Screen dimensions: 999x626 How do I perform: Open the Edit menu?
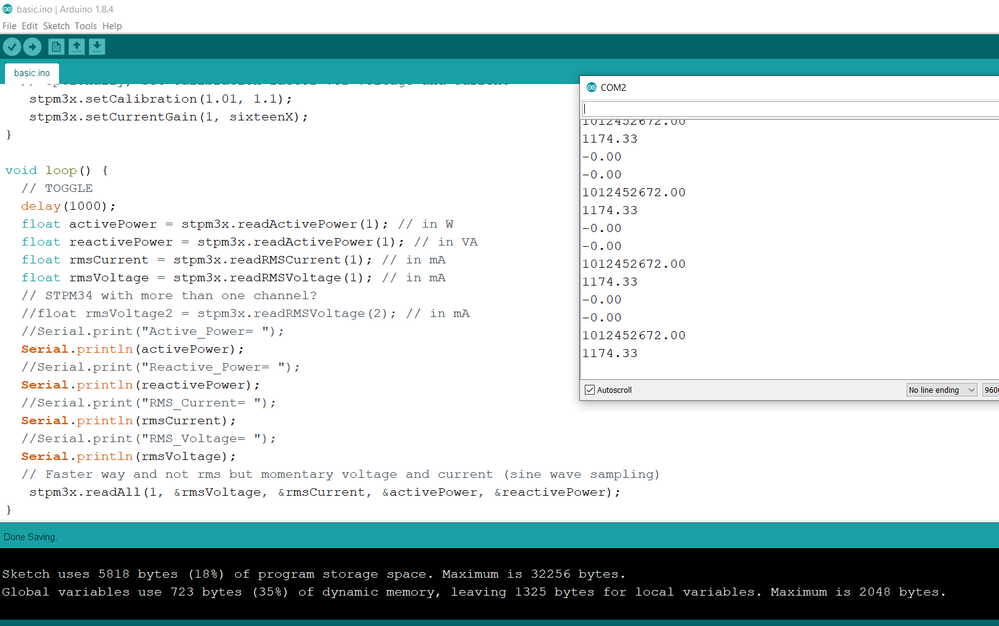pos(29,26)
